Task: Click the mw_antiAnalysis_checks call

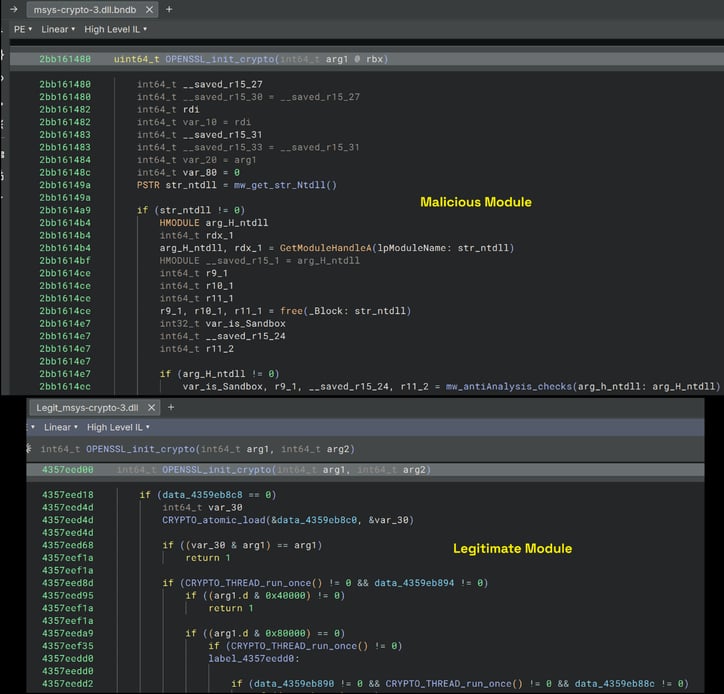Action: click(x=509, y=386)
